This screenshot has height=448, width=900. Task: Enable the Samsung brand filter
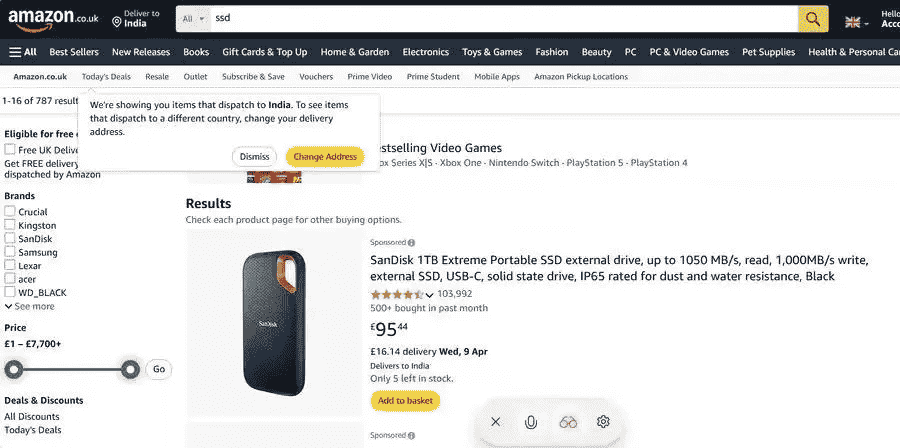point(10,252)
